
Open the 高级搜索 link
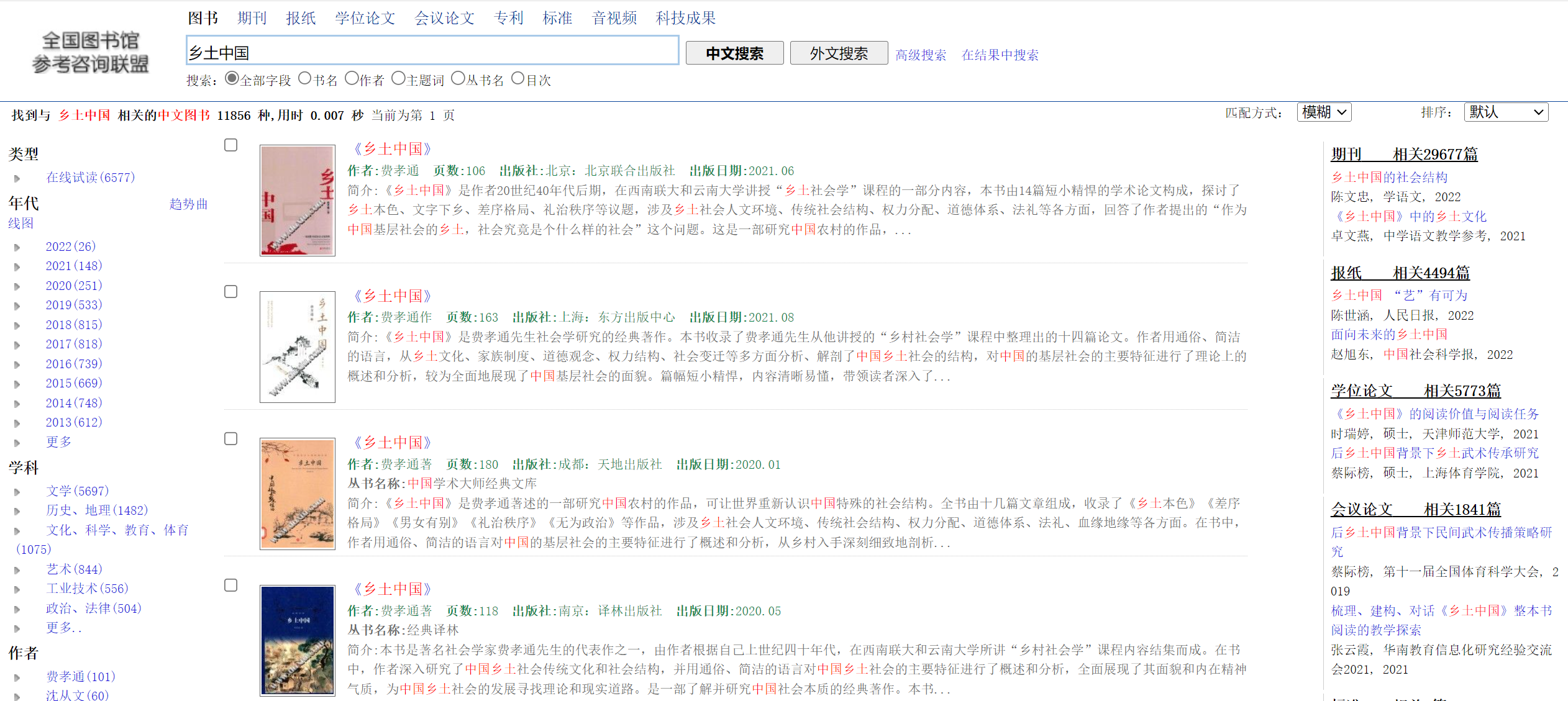click(921, 55)
